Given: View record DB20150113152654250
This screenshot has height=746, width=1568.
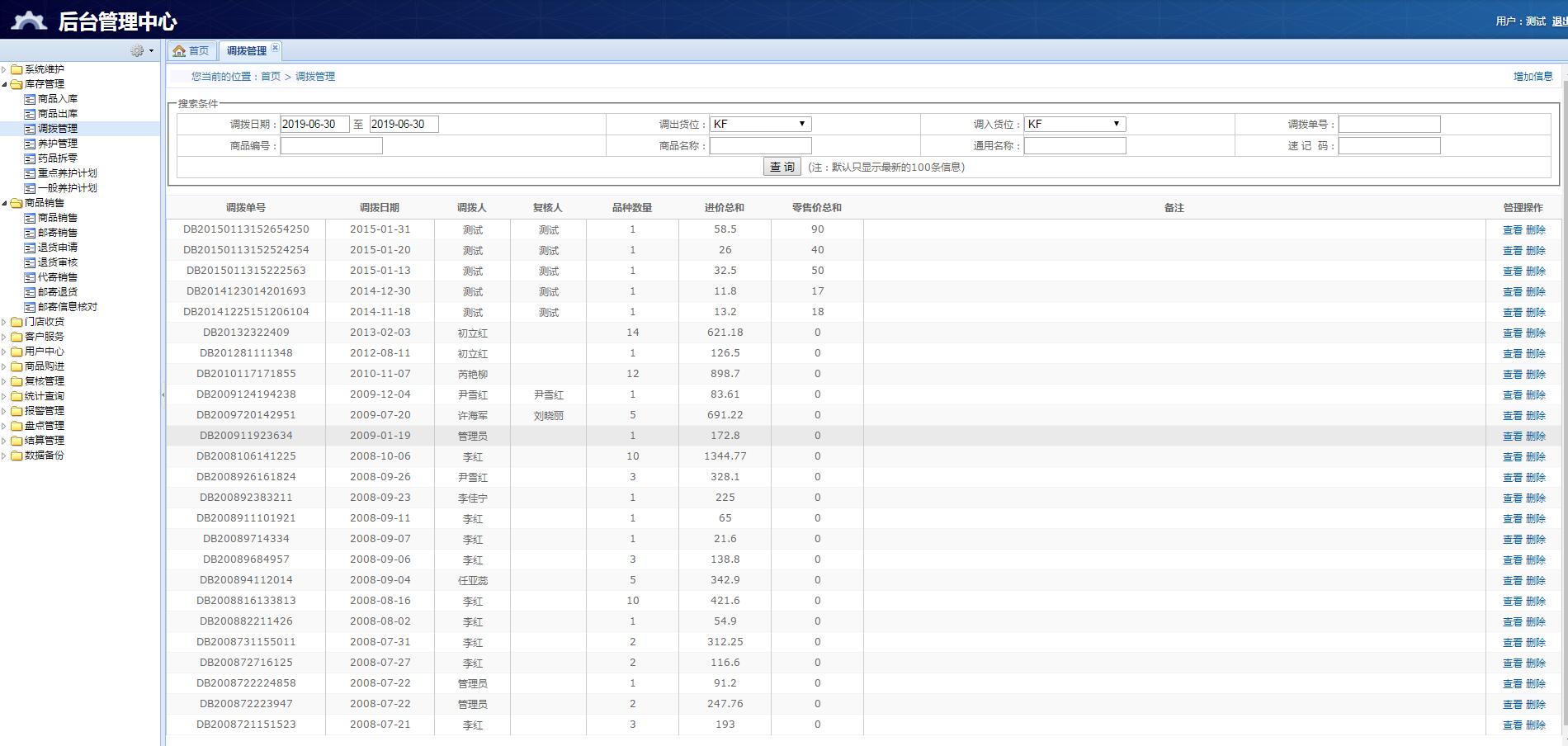Looking at the screenshot, I should click(1512, 230).
